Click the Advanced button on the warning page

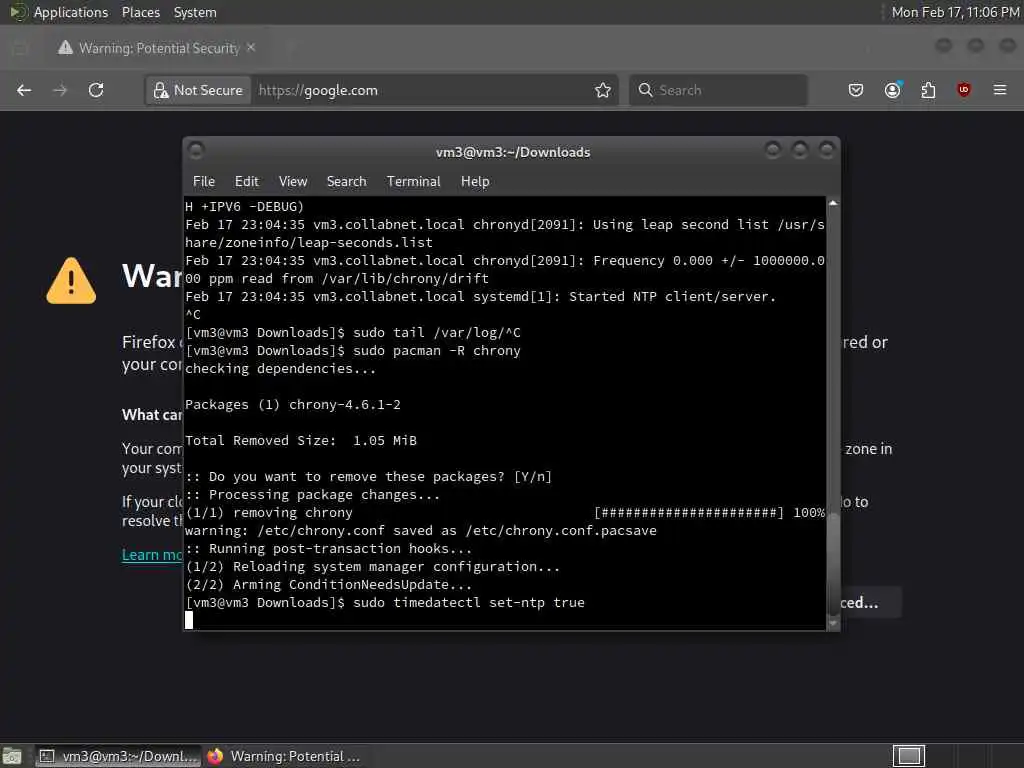point(871,602)
